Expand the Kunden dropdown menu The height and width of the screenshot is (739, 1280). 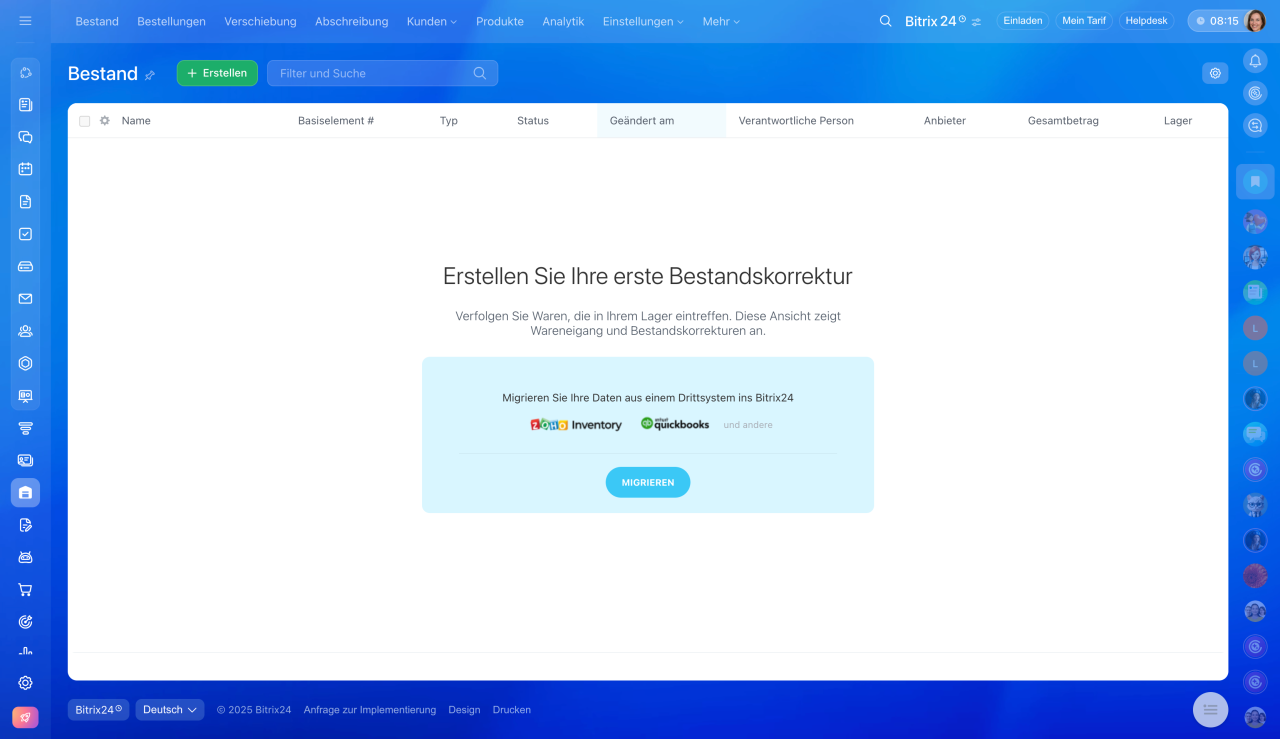click(x=431, y=21)
